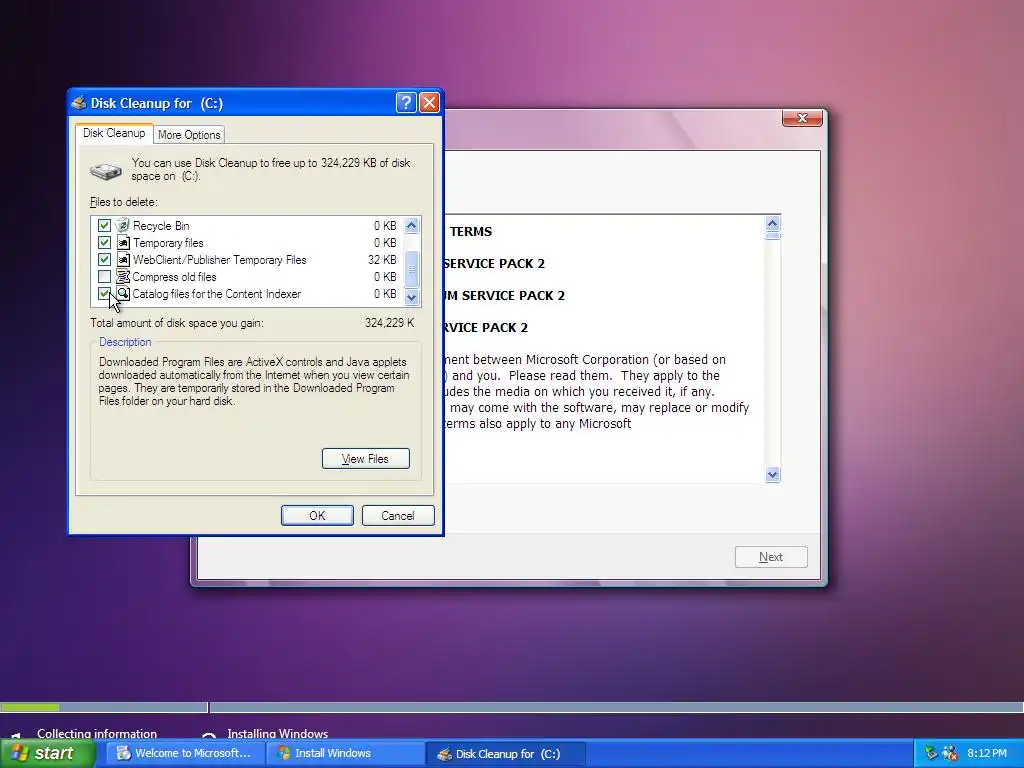Switch to the More Options tab
This screenshot has width=1024, height=768.
(189, 135)
